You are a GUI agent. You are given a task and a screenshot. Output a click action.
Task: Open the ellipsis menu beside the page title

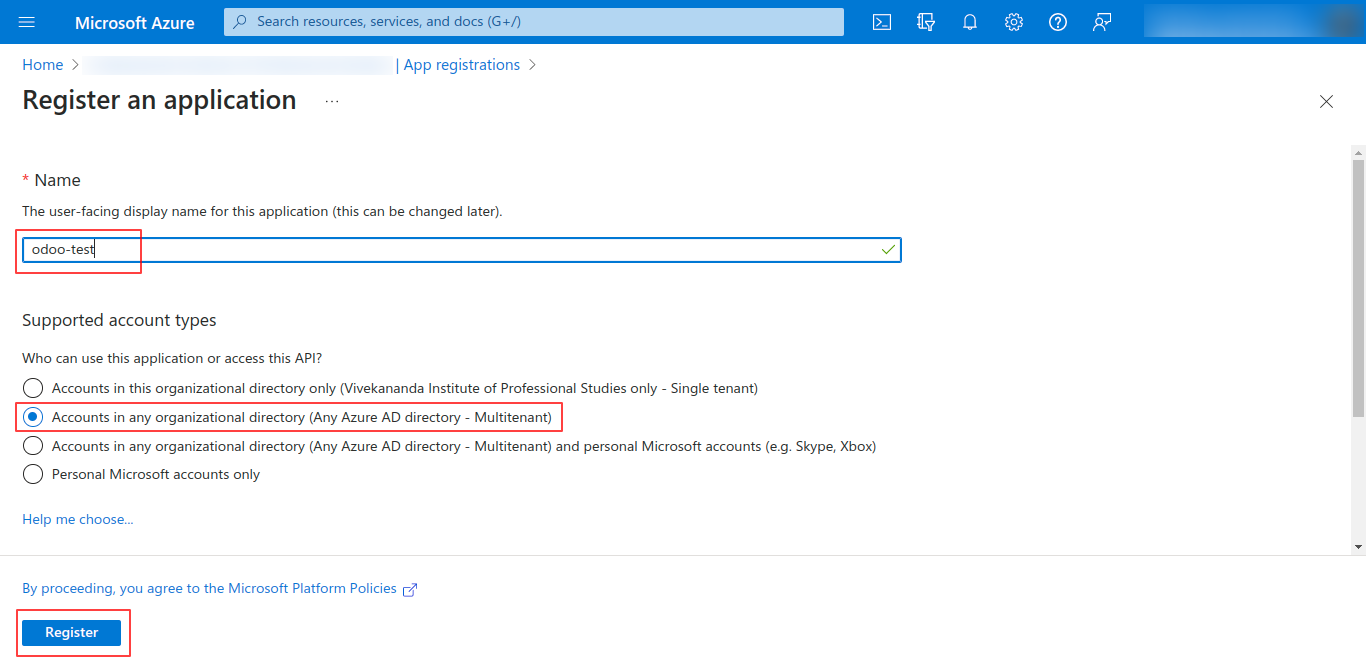332,101
